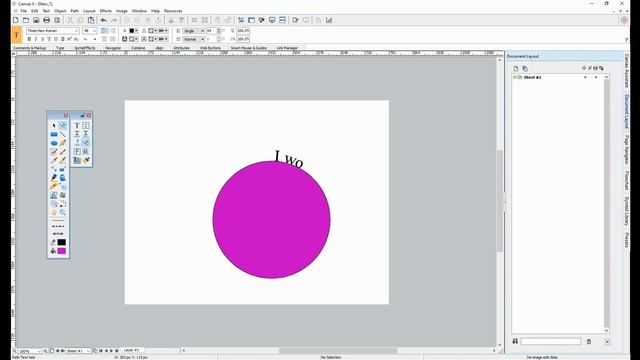
Task: Open the Effects menu
Action: pyautogui.click(x=106, y=11)
